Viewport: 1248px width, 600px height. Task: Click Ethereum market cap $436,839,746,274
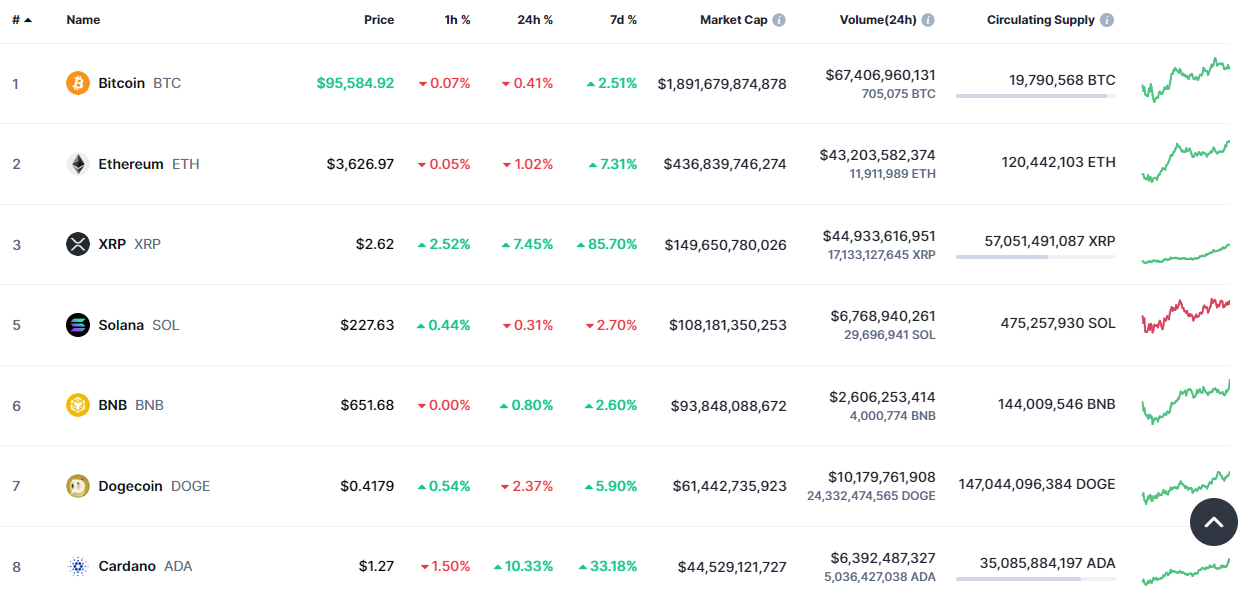pos(725,164)
